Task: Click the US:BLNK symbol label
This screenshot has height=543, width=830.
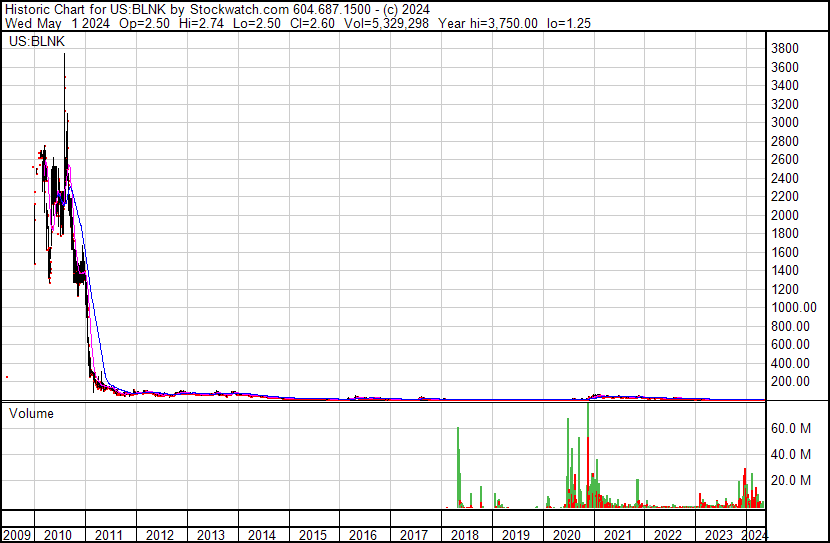Action: pos(37,41)
